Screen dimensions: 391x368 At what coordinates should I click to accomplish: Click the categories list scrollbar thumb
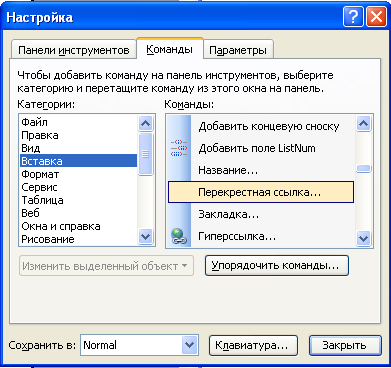click(x=145, y=154)
